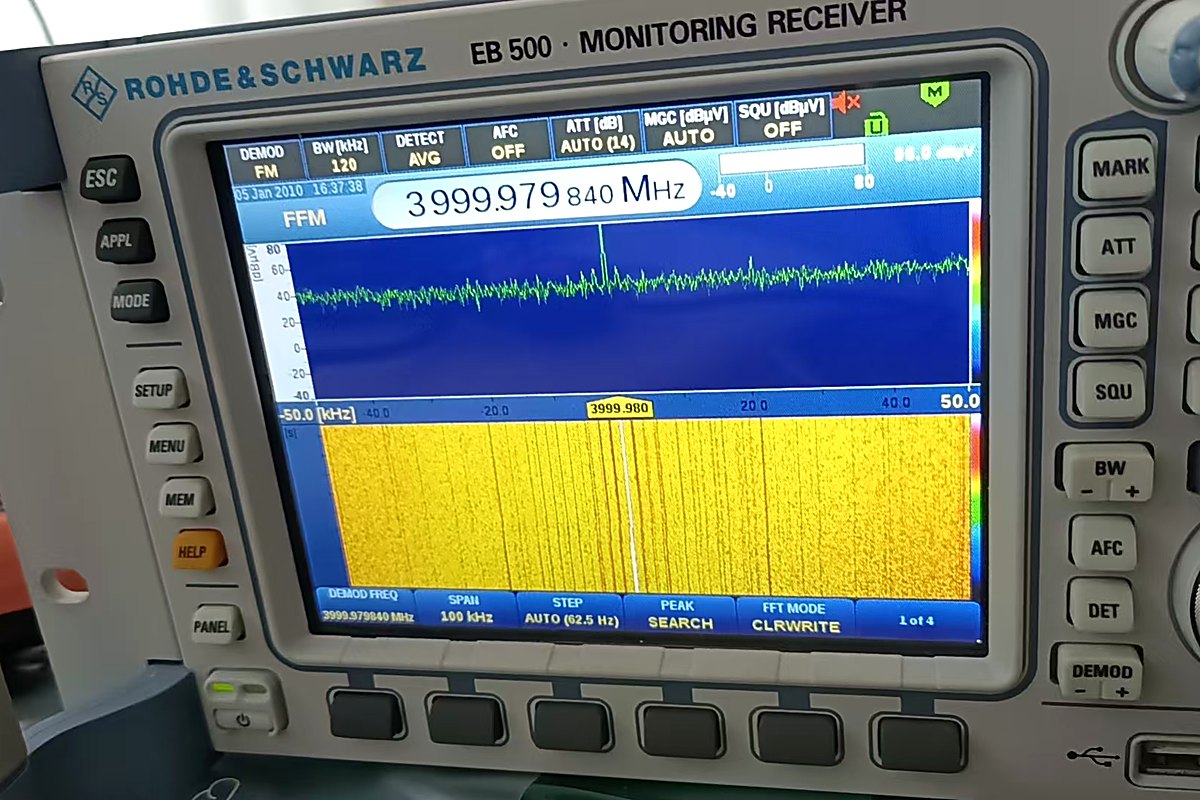
Task: Open the MGC [dBµV] AUTO field
Action: tap(688, 127)
